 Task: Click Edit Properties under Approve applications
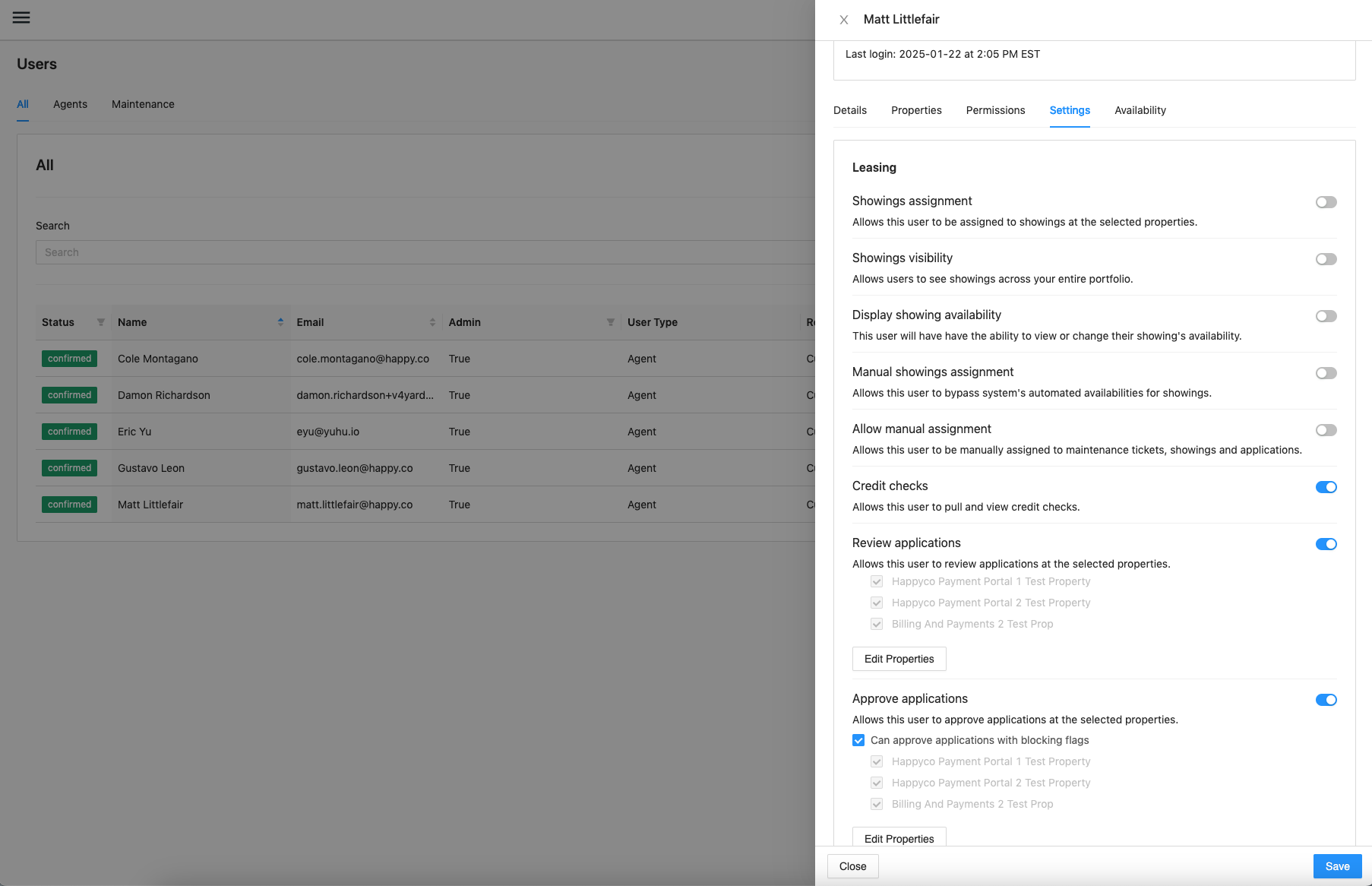899,838
